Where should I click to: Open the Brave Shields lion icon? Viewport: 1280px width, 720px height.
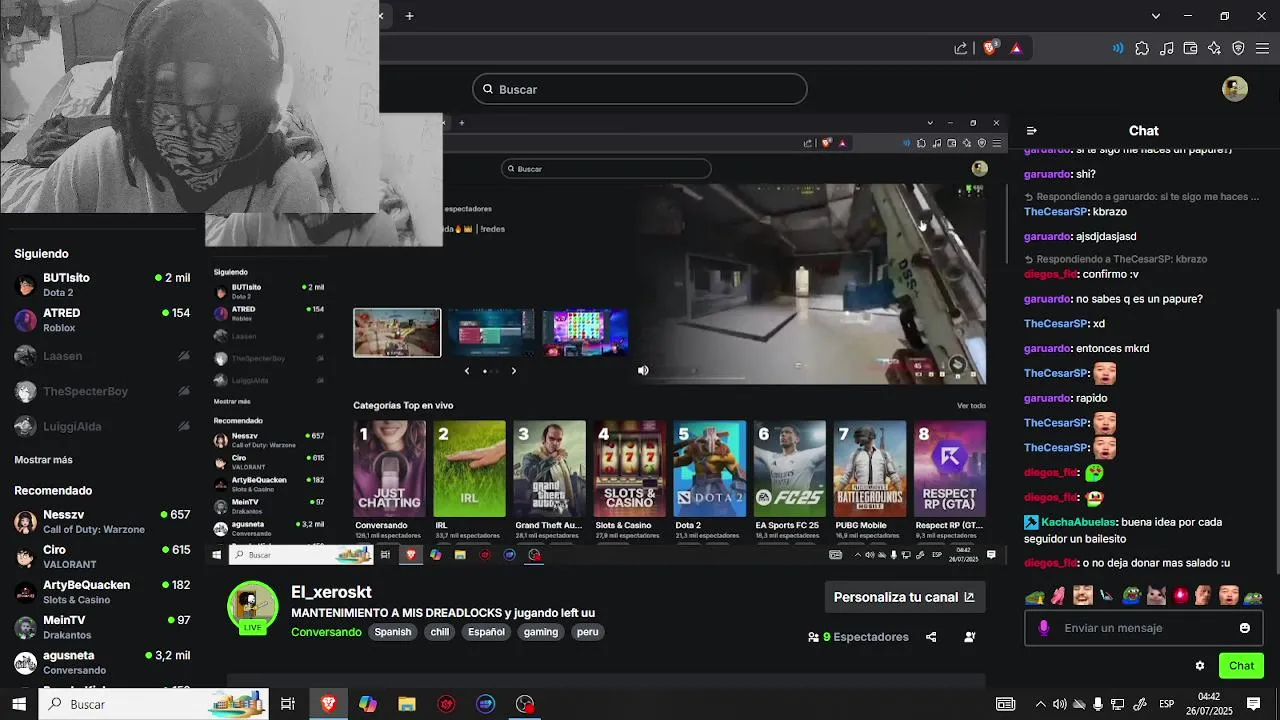[x=990, y=48]
